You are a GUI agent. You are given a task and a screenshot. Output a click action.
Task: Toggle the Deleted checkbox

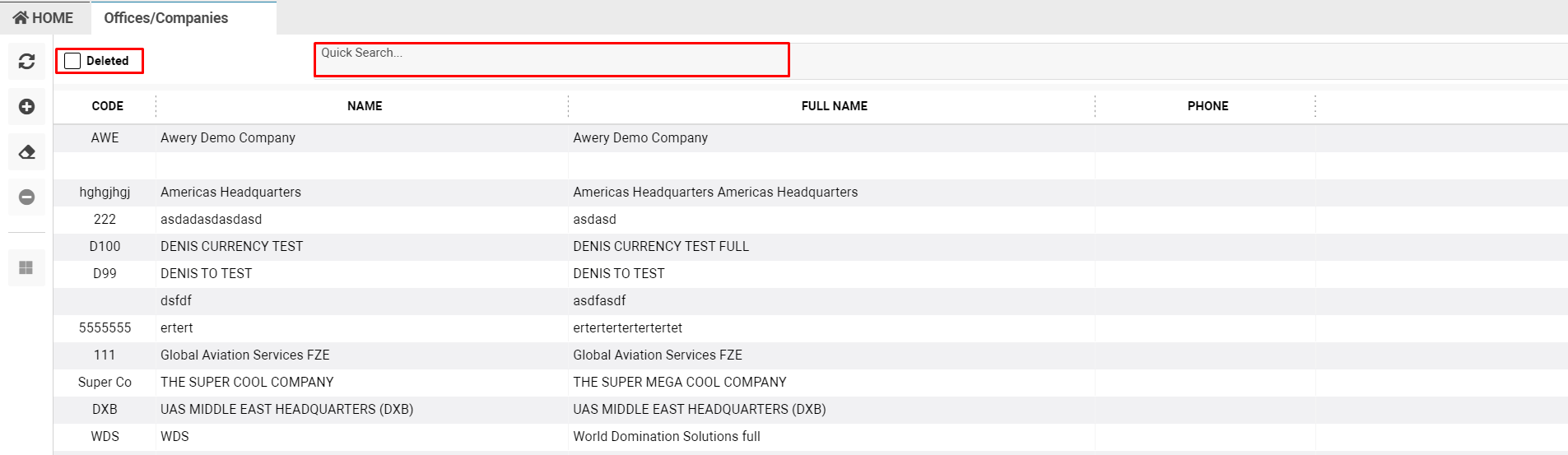coord(72,61)
